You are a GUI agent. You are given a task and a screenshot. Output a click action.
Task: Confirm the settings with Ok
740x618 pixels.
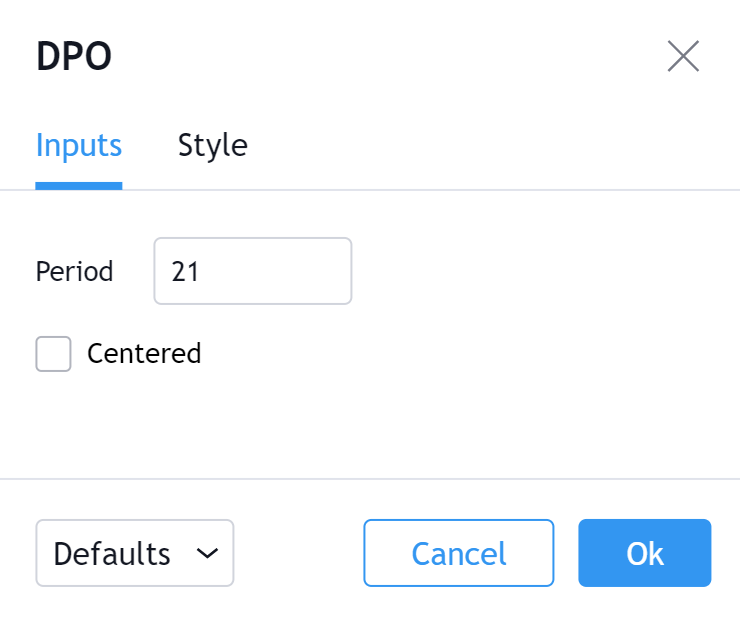(644, 553)
